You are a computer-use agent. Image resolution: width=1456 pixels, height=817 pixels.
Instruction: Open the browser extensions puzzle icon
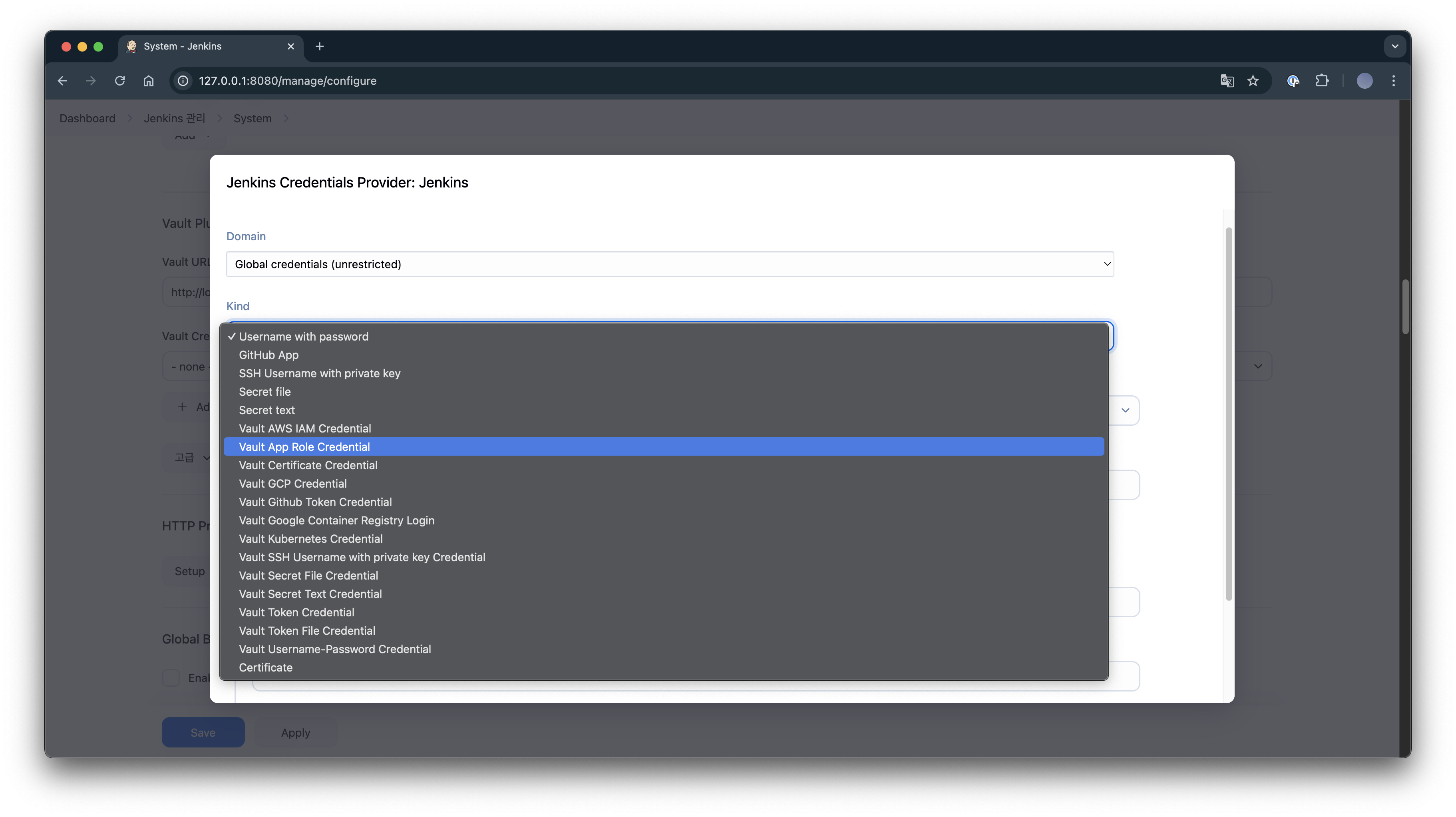[1322, 81]
